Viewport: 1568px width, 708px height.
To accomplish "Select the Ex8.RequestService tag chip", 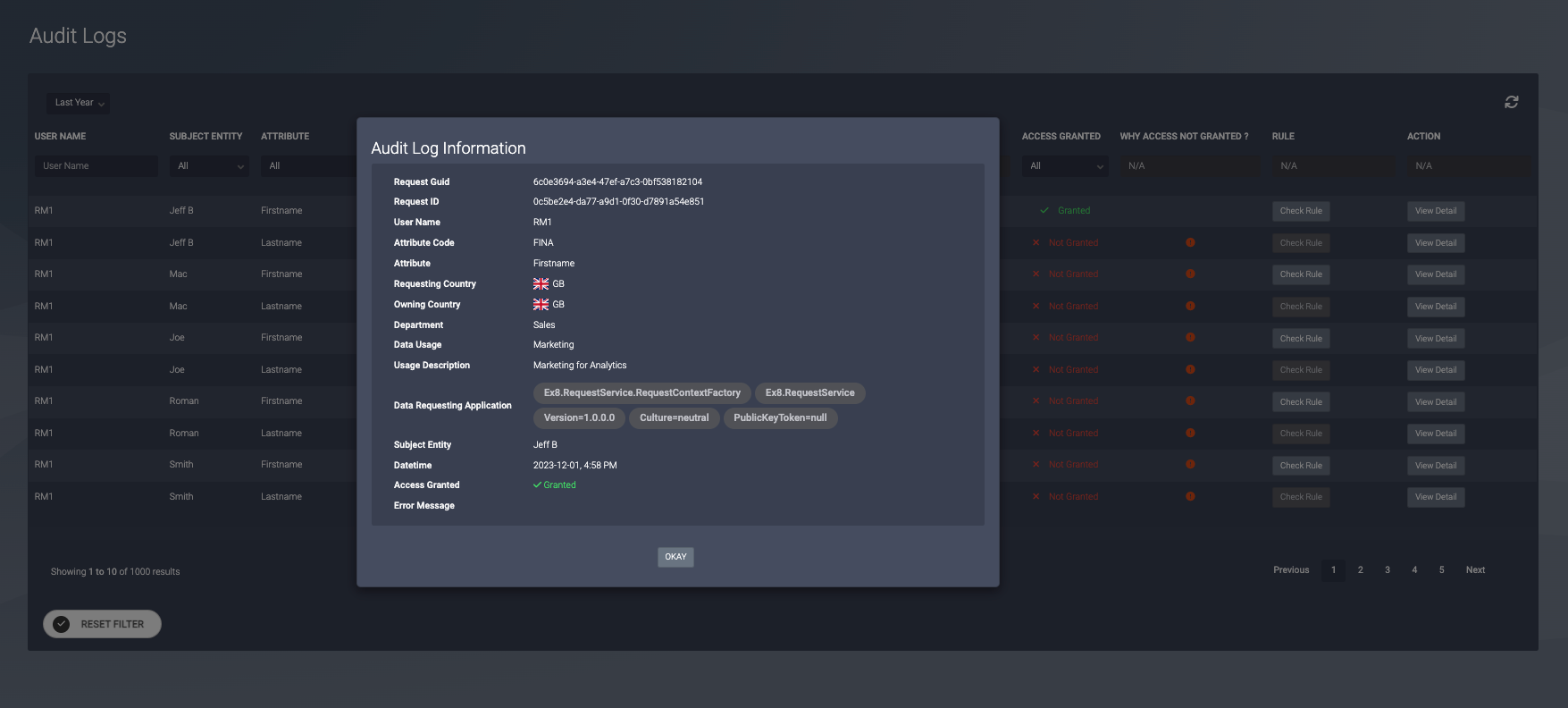I will 809,393.
